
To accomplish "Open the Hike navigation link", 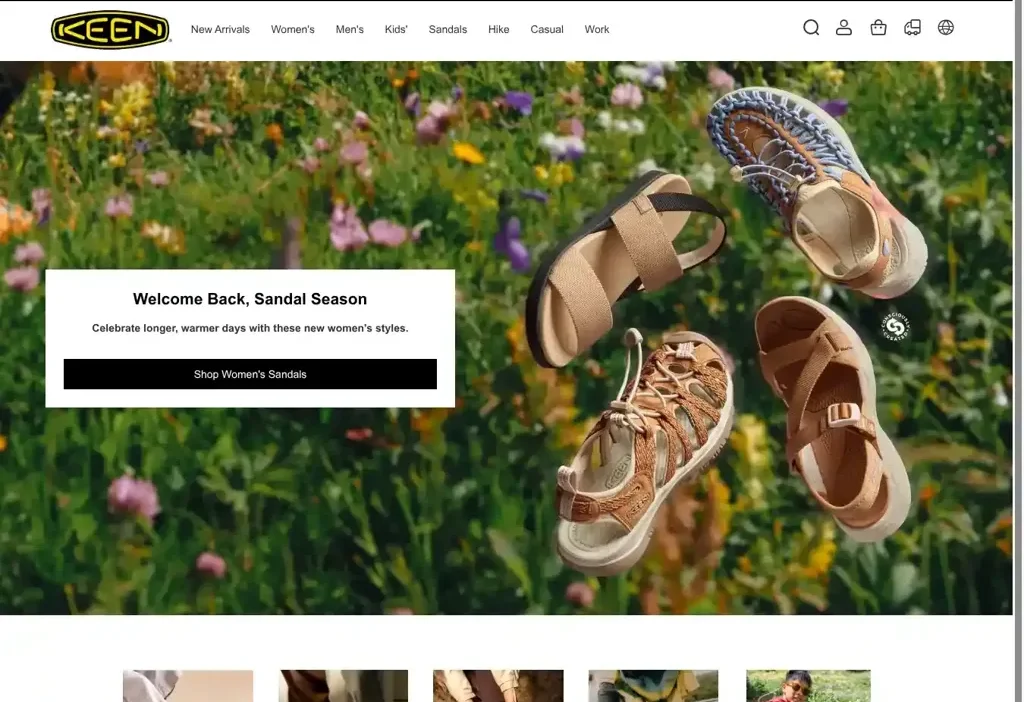I will [498, 29].
